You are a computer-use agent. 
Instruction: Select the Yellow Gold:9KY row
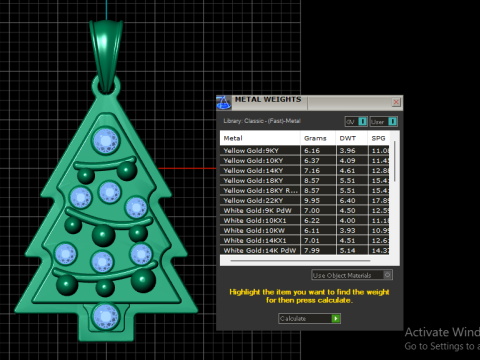tap(304, 150)
